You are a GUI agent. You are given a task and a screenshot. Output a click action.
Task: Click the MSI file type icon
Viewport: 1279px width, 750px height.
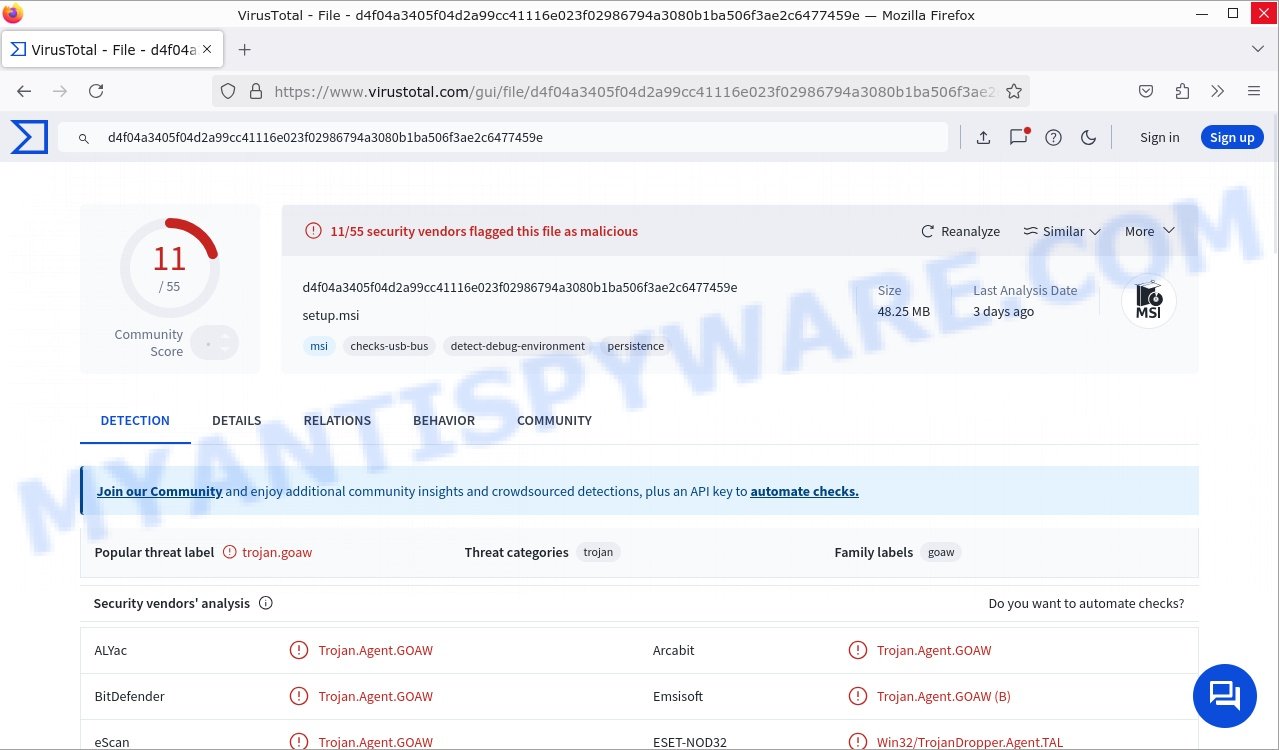1149,301
